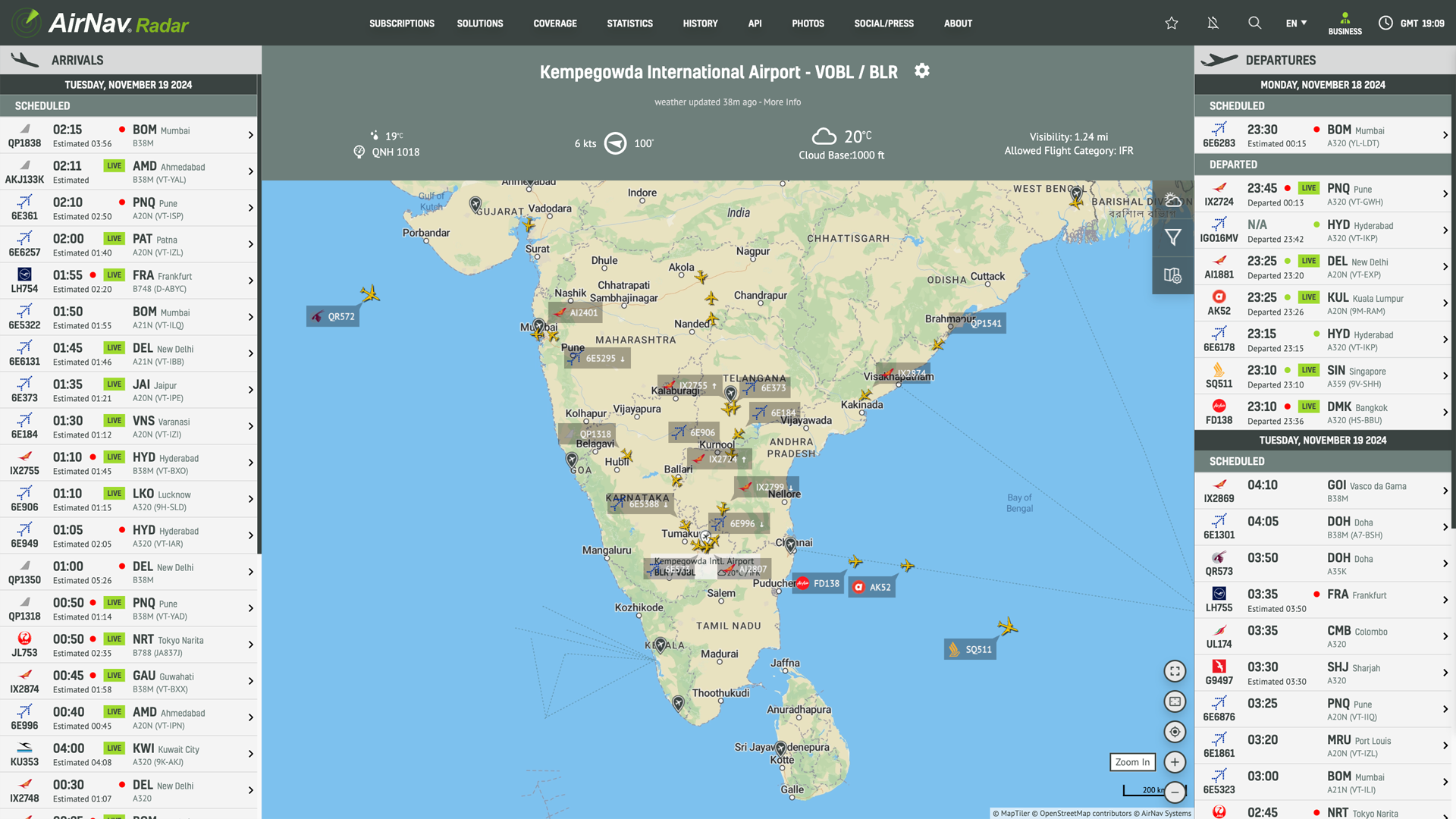Open airport settings gear icon
The height and width of the screenshot is (819, 1456).
(922, 71)
